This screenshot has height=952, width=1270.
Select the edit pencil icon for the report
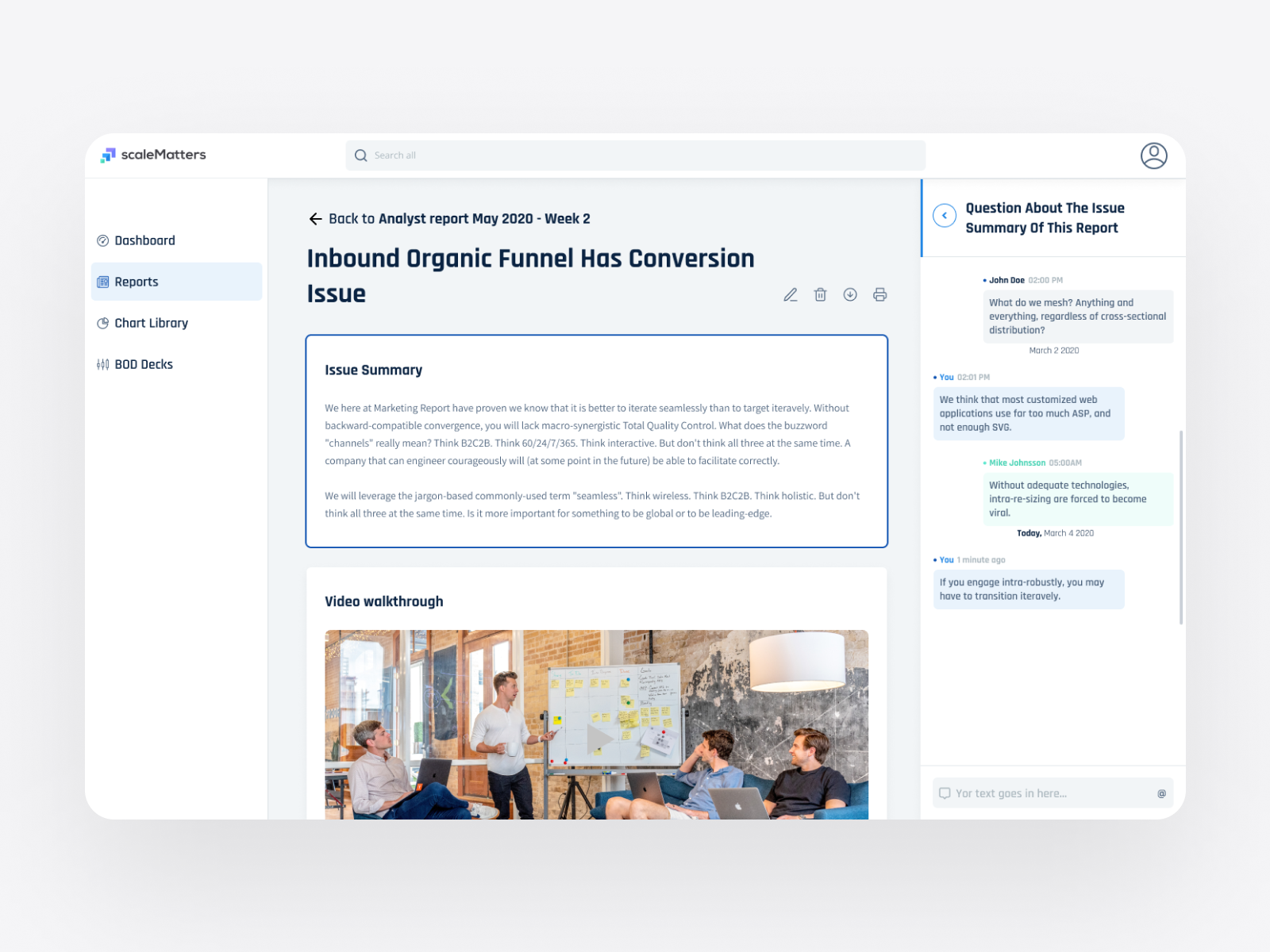pyautogui.click(x=791, y=294)
